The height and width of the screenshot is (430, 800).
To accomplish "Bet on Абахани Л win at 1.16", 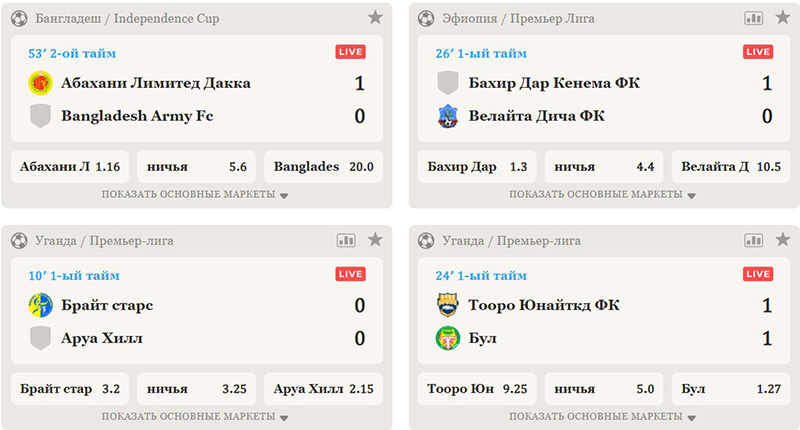I will pyautogui.click(x=70, y=167).
